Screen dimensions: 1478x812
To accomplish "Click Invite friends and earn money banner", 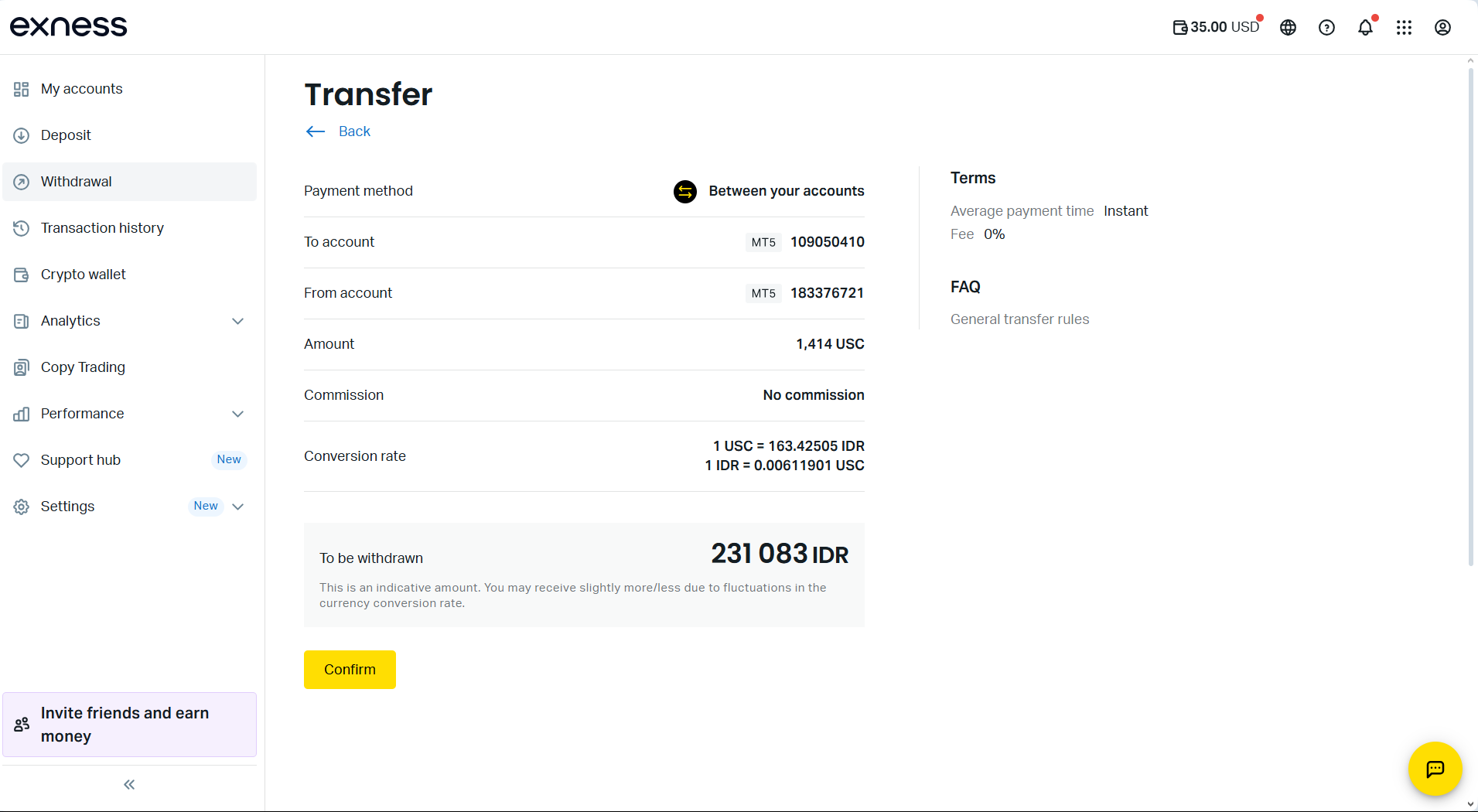I will (x=129, y=725).
